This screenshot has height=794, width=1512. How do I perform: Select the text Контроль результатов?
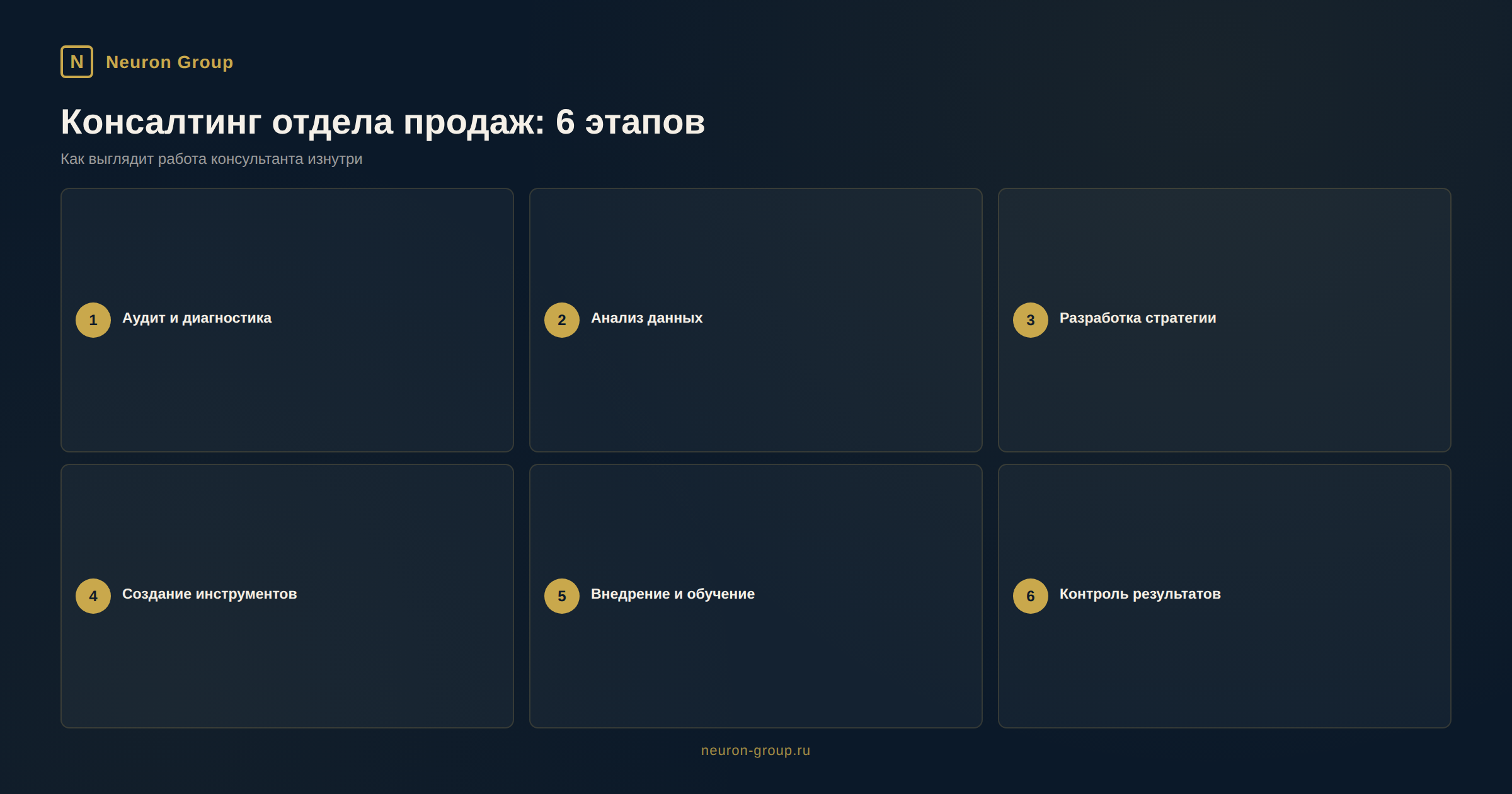[x=1140, y=594]
